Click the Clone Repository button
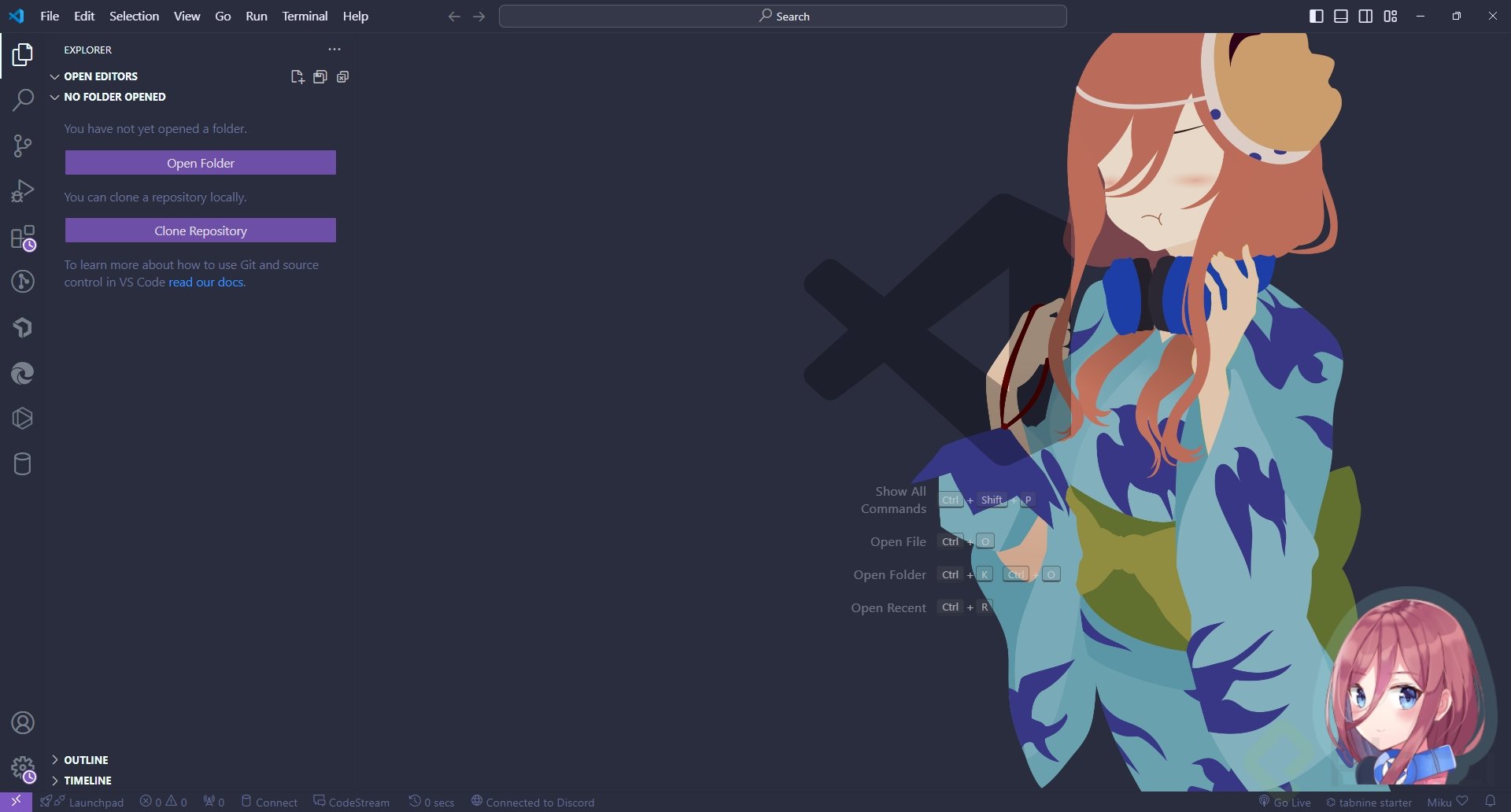The image size is (1511, 812). click(x=201, y=231)
